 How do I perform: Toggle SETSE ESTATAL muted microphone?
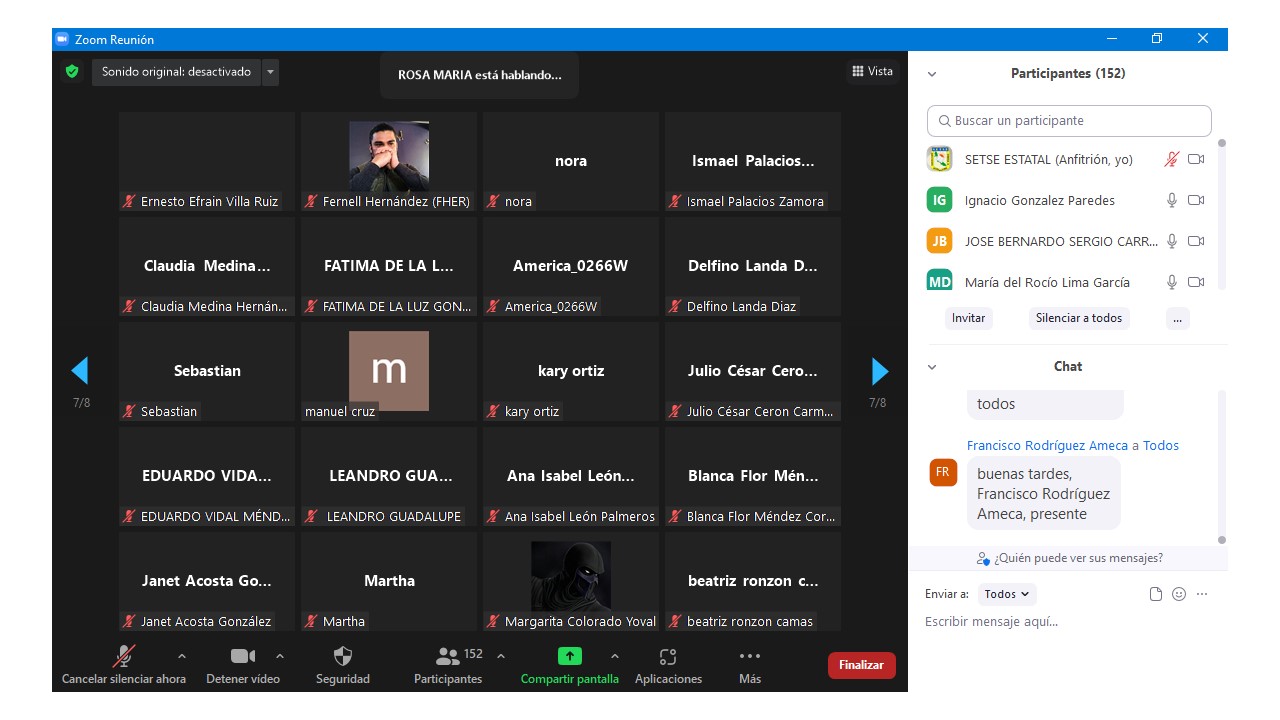[1172, 159]
